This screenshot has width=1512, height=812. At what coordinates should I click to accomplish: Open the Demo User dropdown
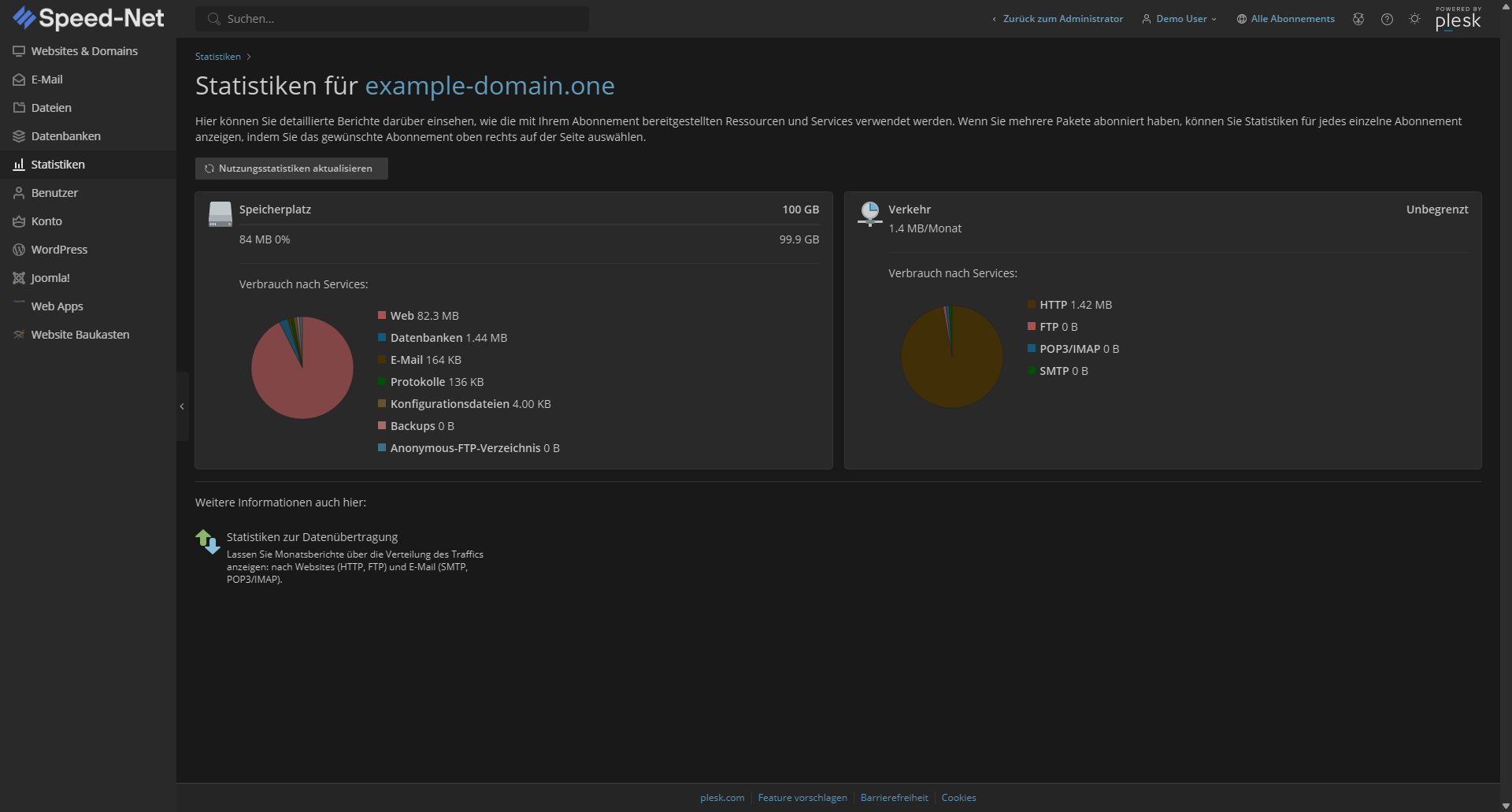1180,19
